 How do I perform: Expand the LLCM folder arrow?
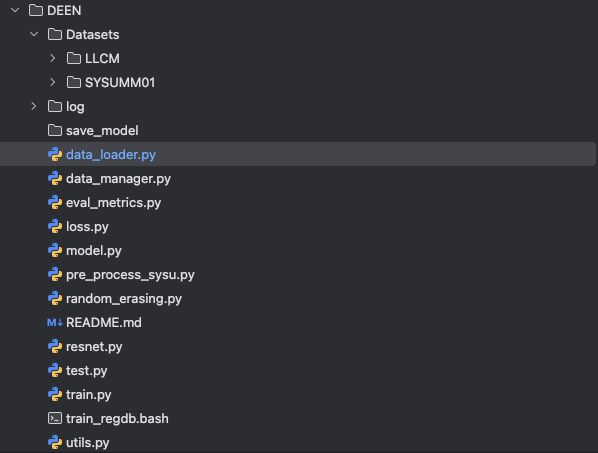(53, 58)
